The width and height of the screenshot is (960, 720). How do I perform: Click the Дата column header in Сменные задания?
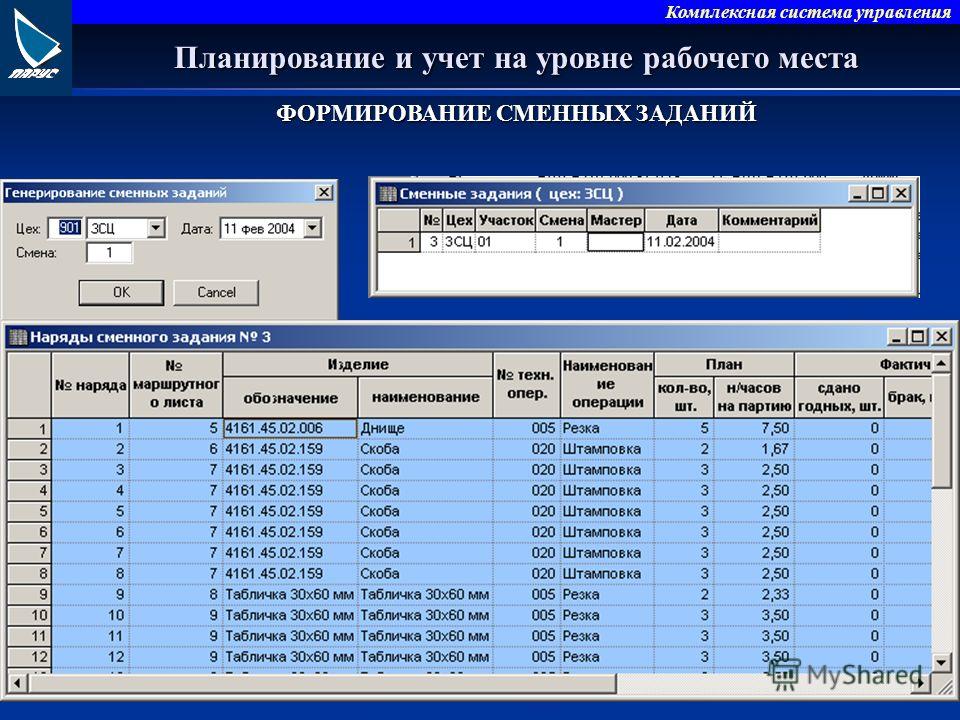coord(681,220)
